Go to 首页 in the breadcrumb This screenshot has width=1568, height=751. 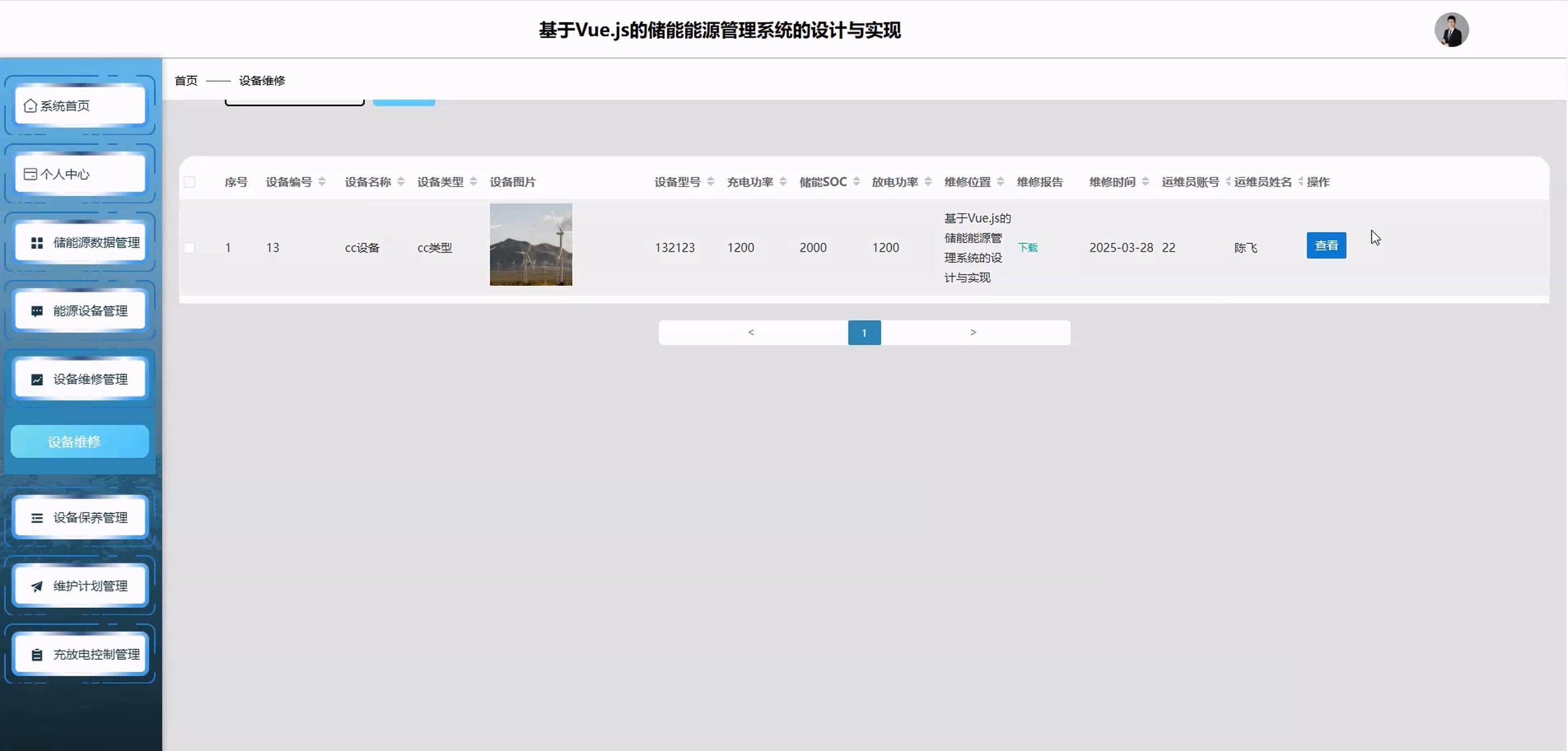[x=186, y=80]
